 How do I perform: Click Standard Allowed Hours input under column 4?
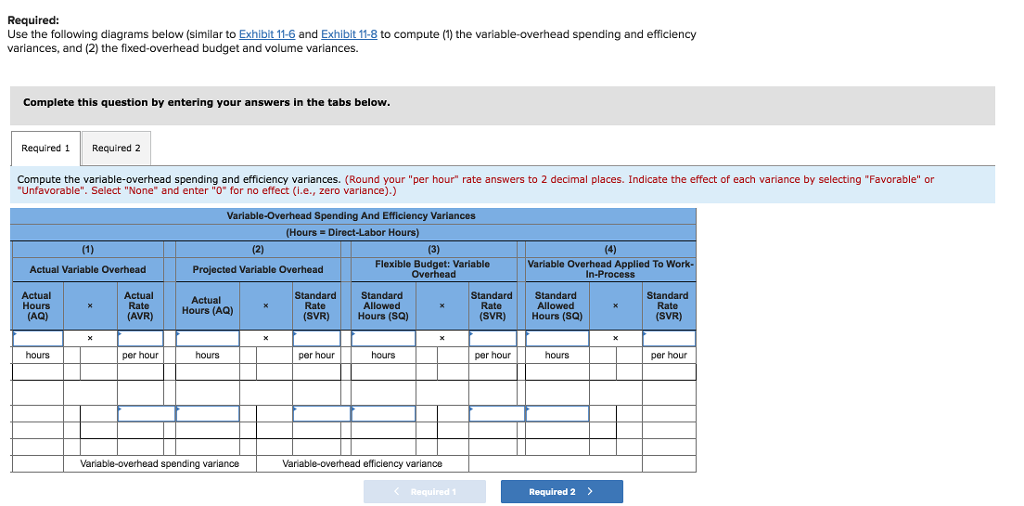click(x=557, y=338)
